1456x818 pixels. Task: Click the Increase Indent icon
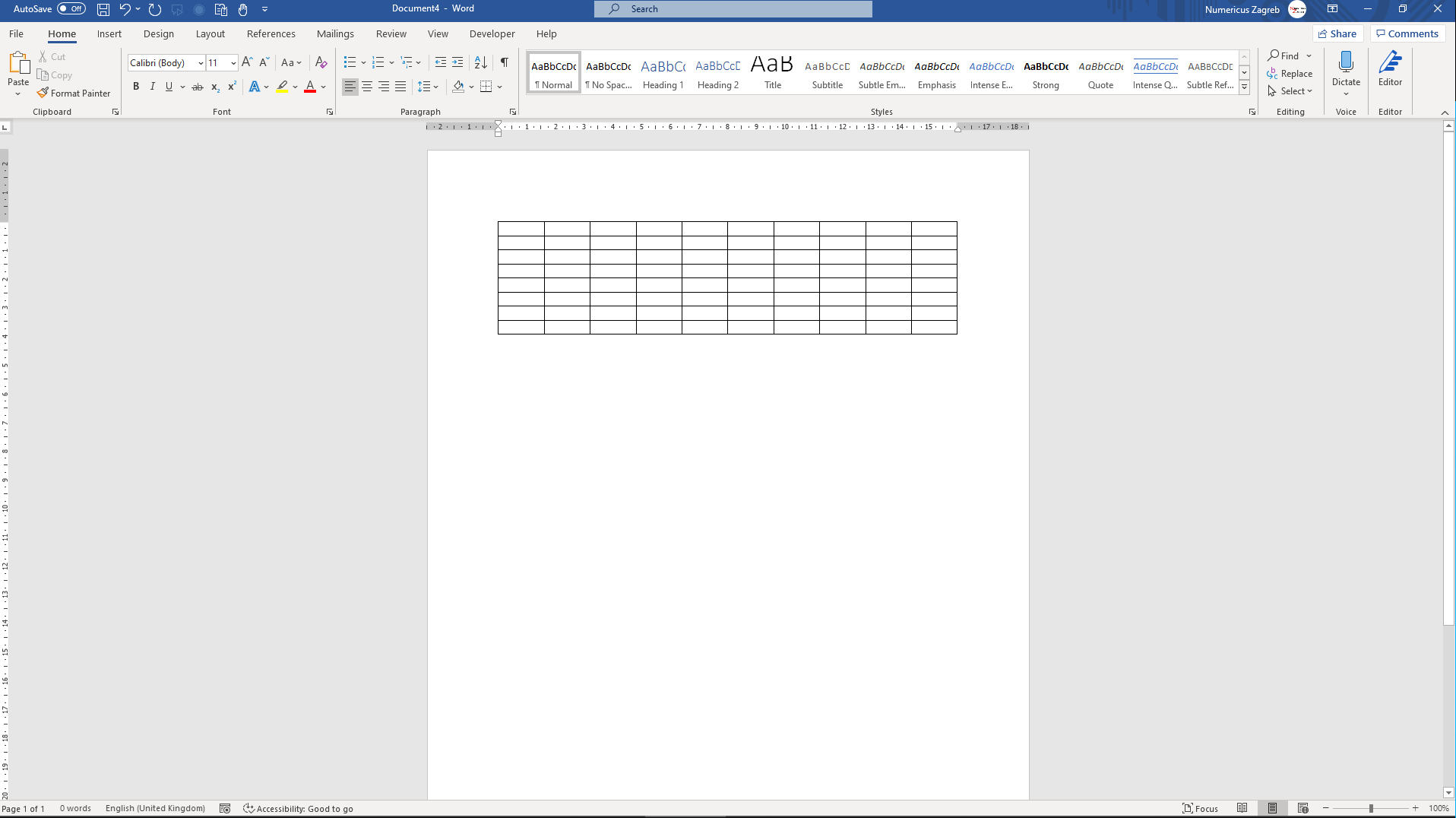[457, 62]
